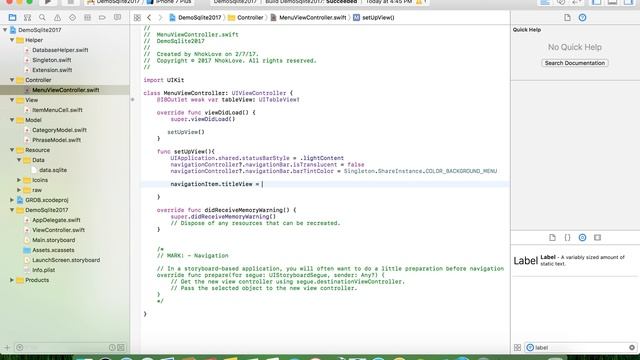Collapse the View group
The image size is (640, 360).
tap(12, 100)
